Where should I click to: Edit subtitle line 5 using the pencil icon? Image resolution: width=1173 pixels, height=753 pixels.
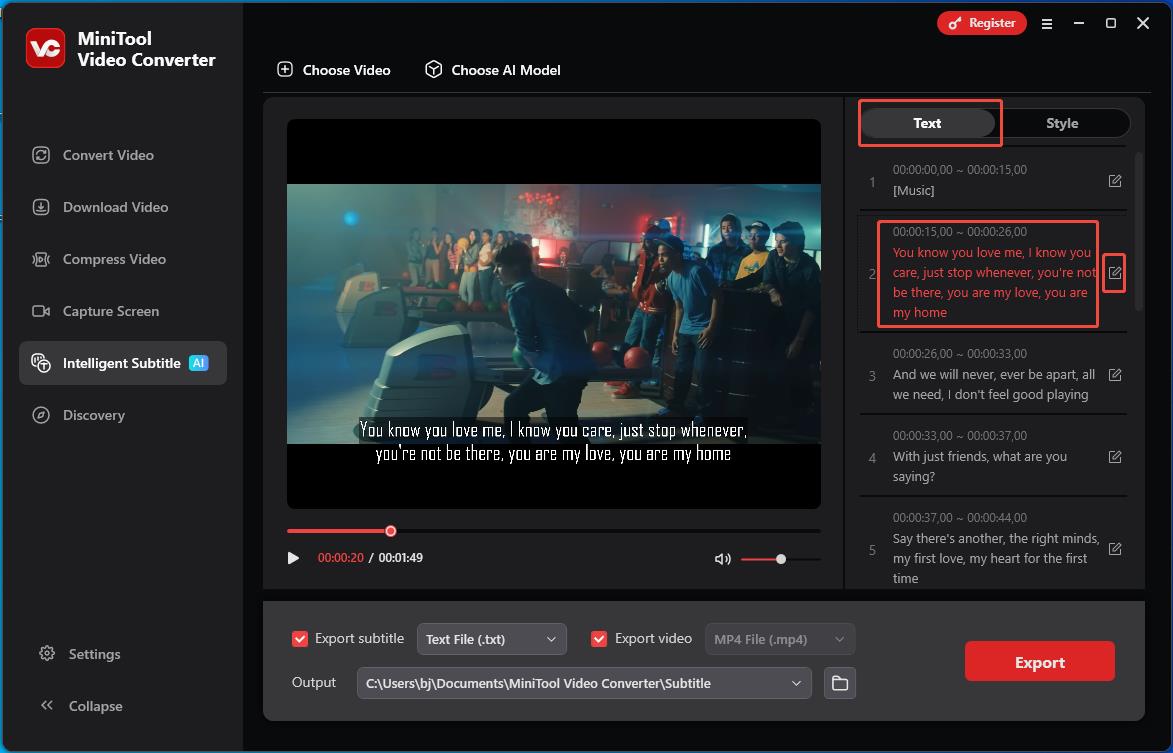point(1115,549)
